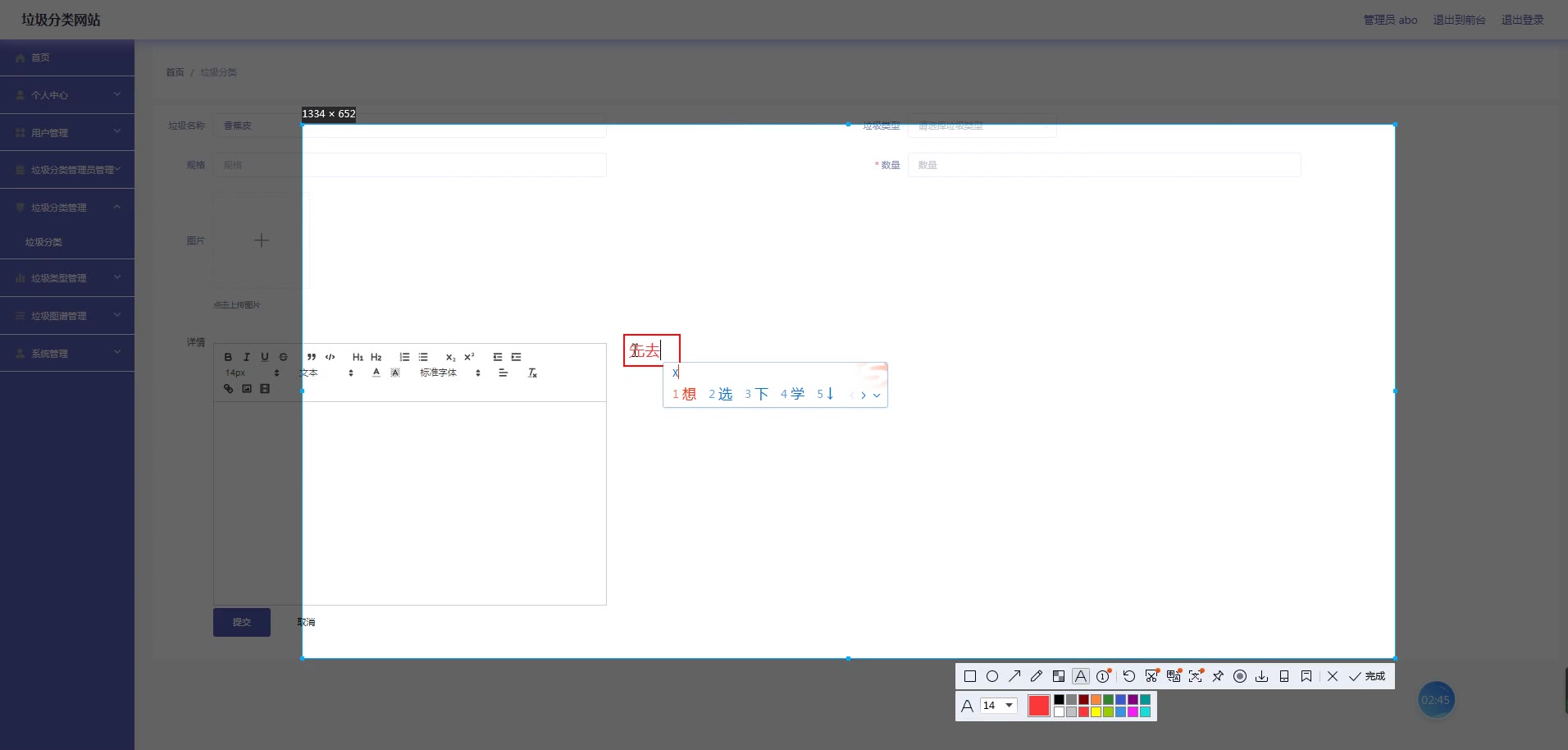
Task: Click the 提交 submit button
Action: point(242,622)
